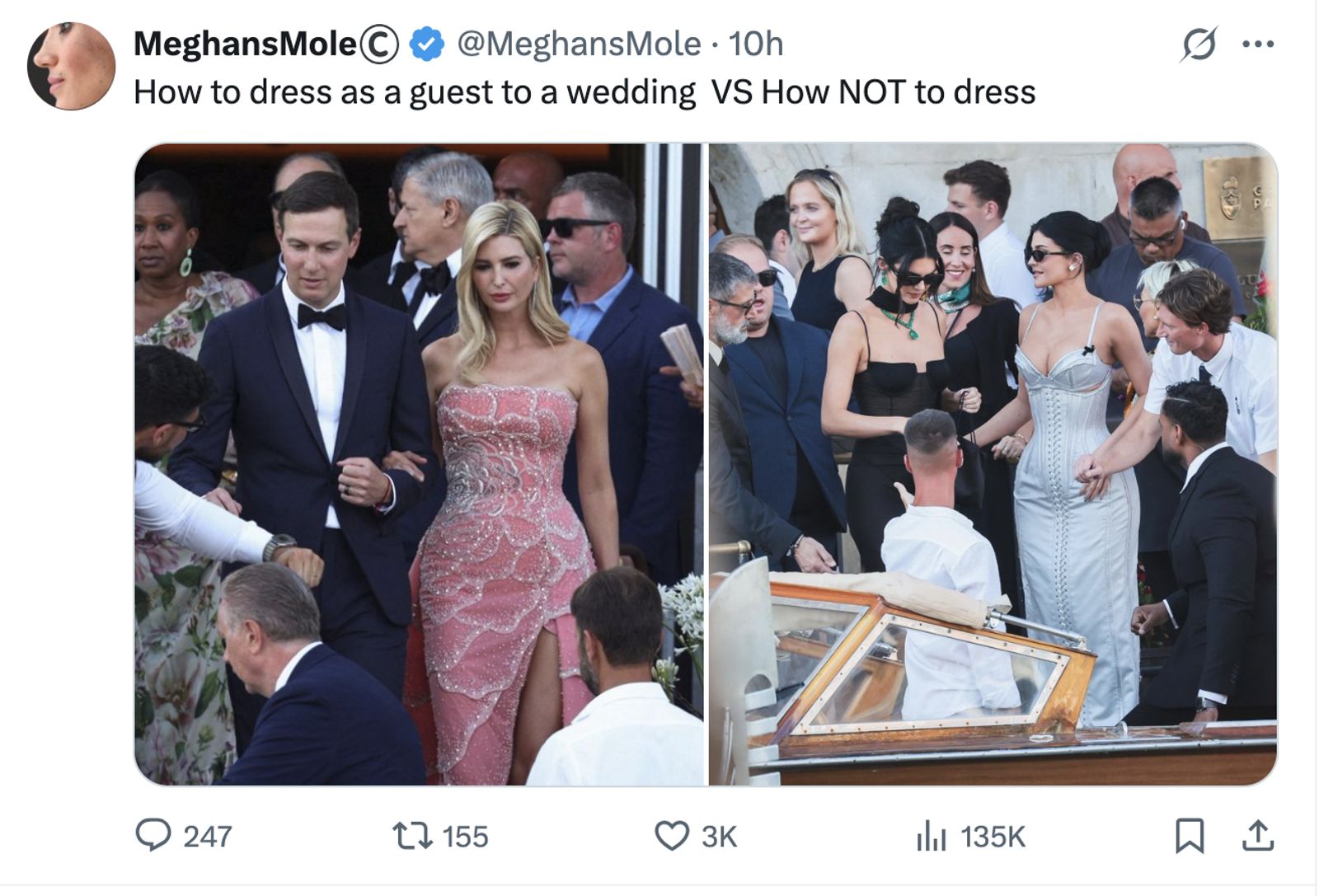Click the reply speech bubble icon
The image size is (1319, 896).
[153, 836]
